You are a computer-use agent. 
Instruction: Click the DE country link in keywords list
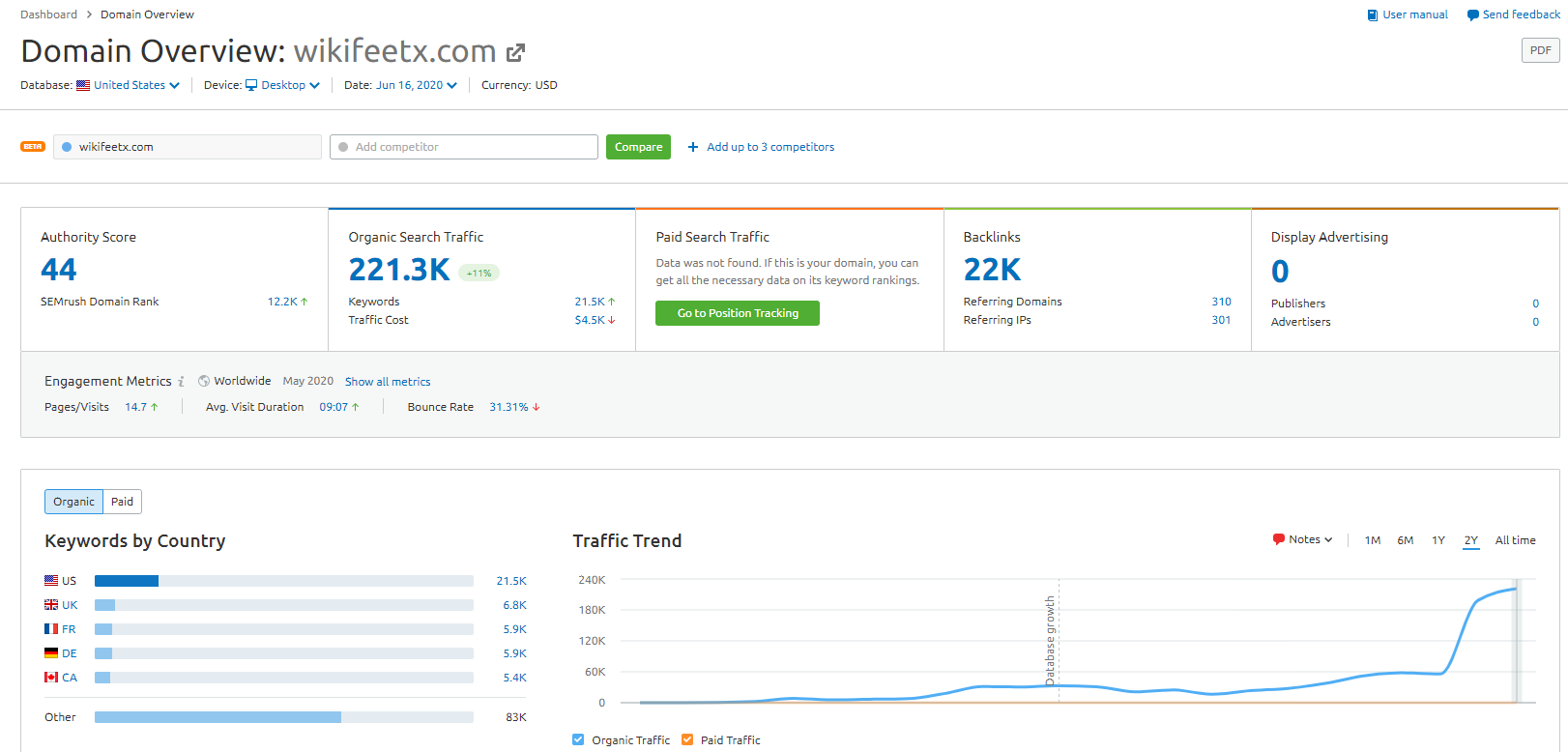point(70,653)
